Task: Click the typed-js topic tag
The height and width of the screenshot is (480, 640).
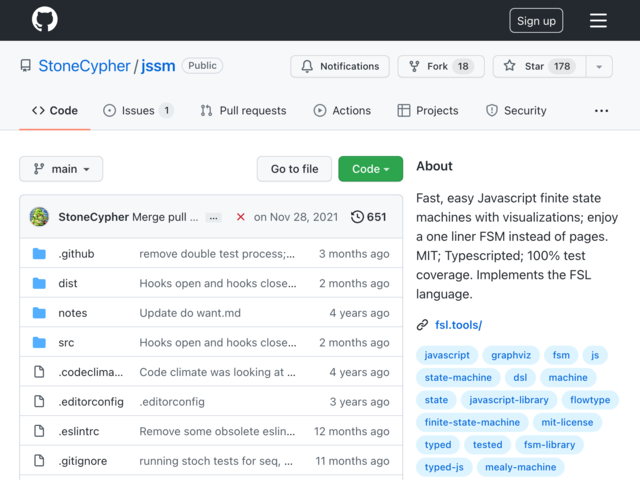Action: [x=444, y=467]
